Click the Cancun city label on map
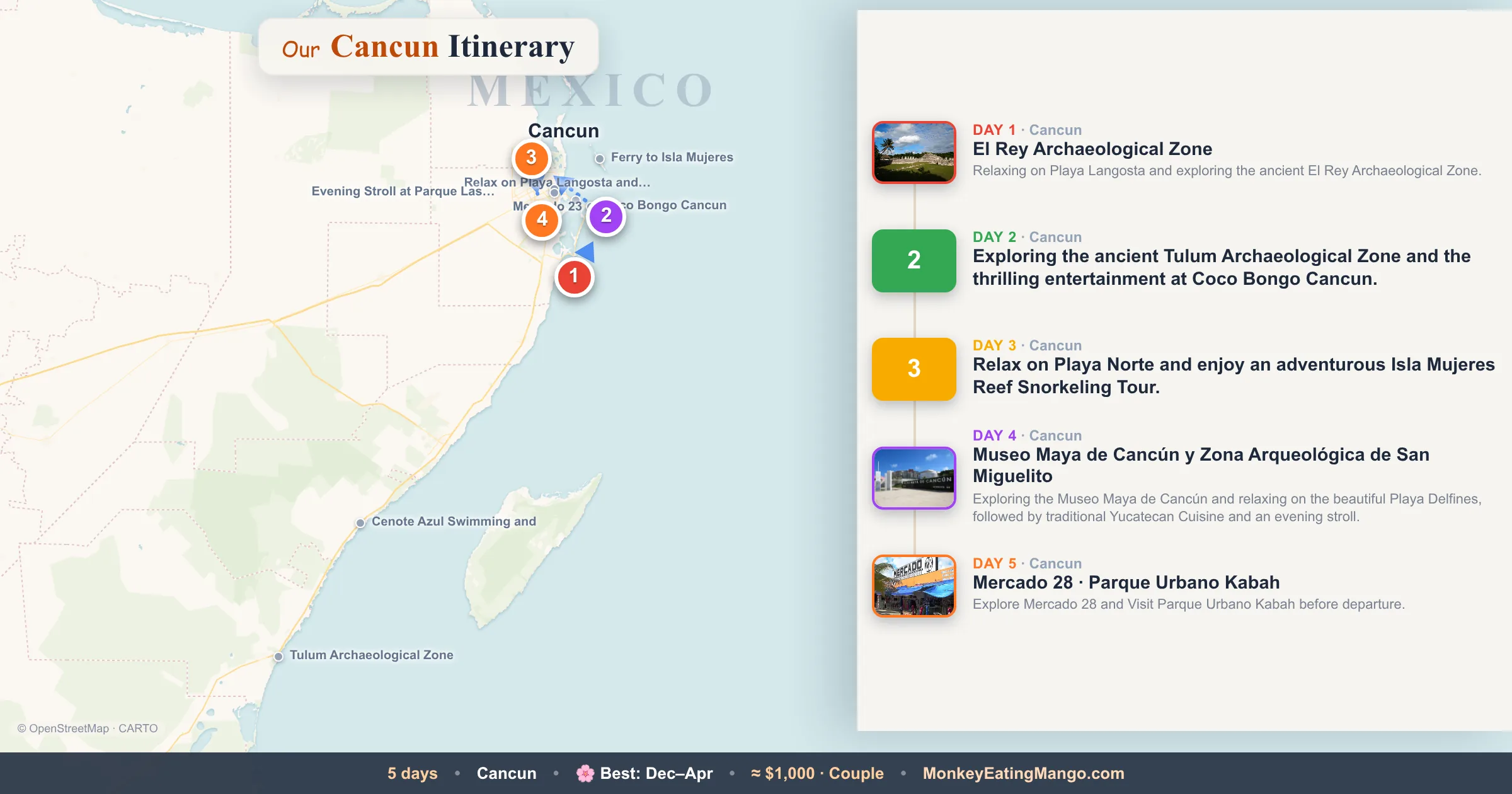Screen dimensions: 1512x794 563,130
